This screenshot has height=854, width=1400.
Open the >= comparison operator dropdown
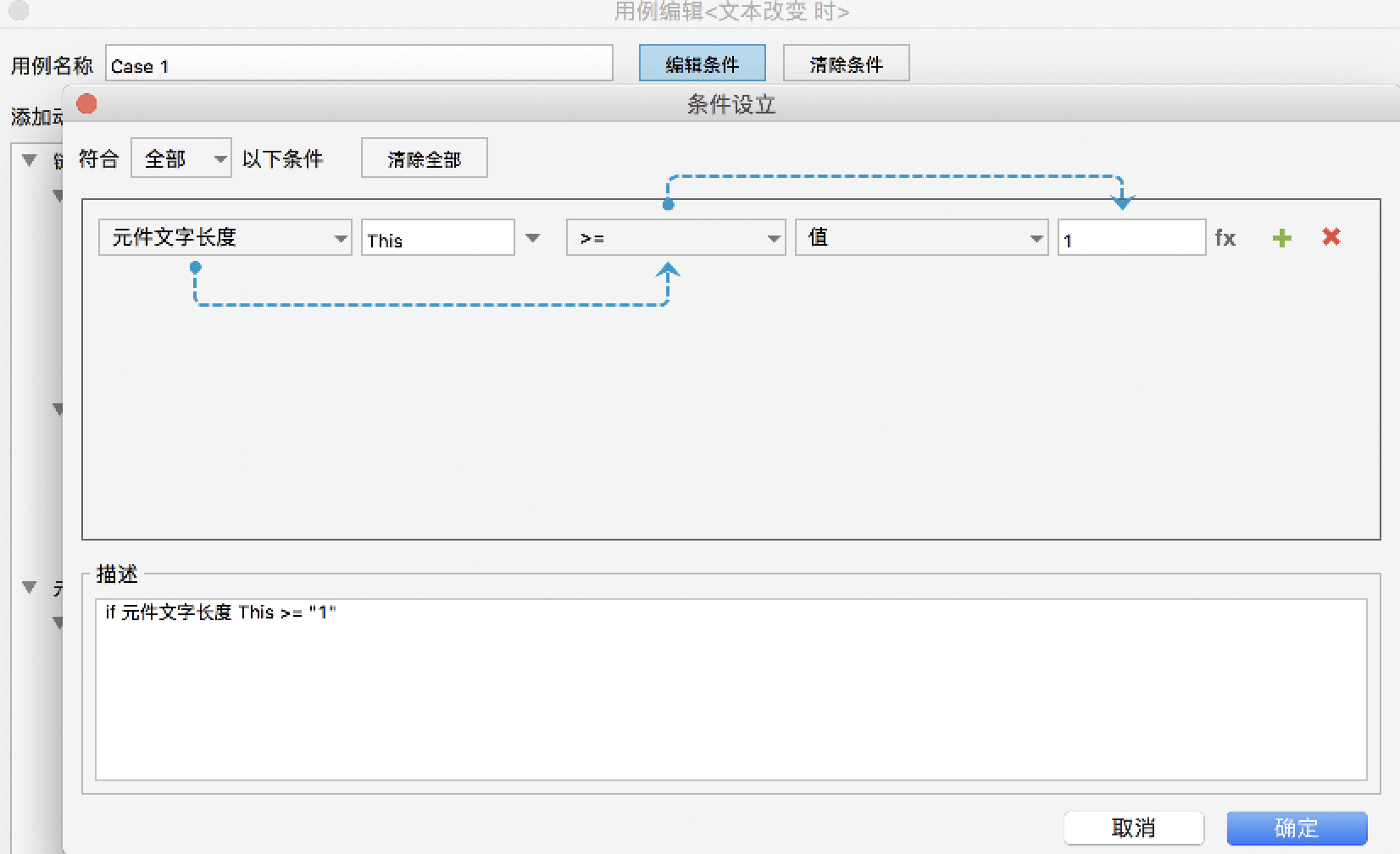[675, 238]
